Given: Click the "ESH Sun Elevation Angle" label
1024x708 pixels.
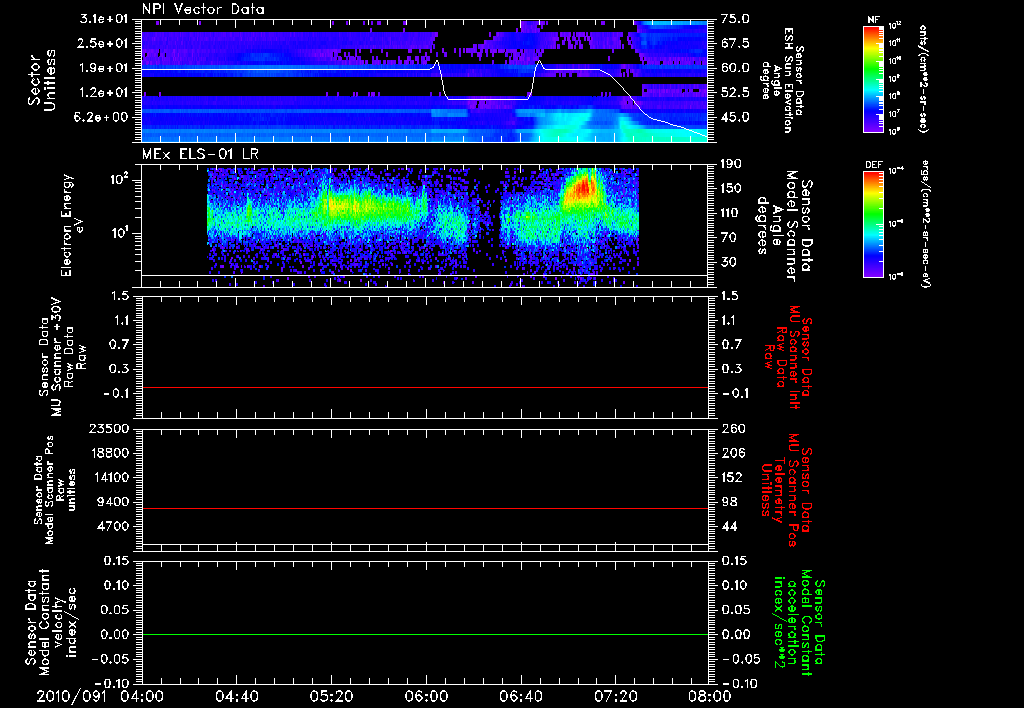Looking at the screenshot, I should click(x=782, y=80).
